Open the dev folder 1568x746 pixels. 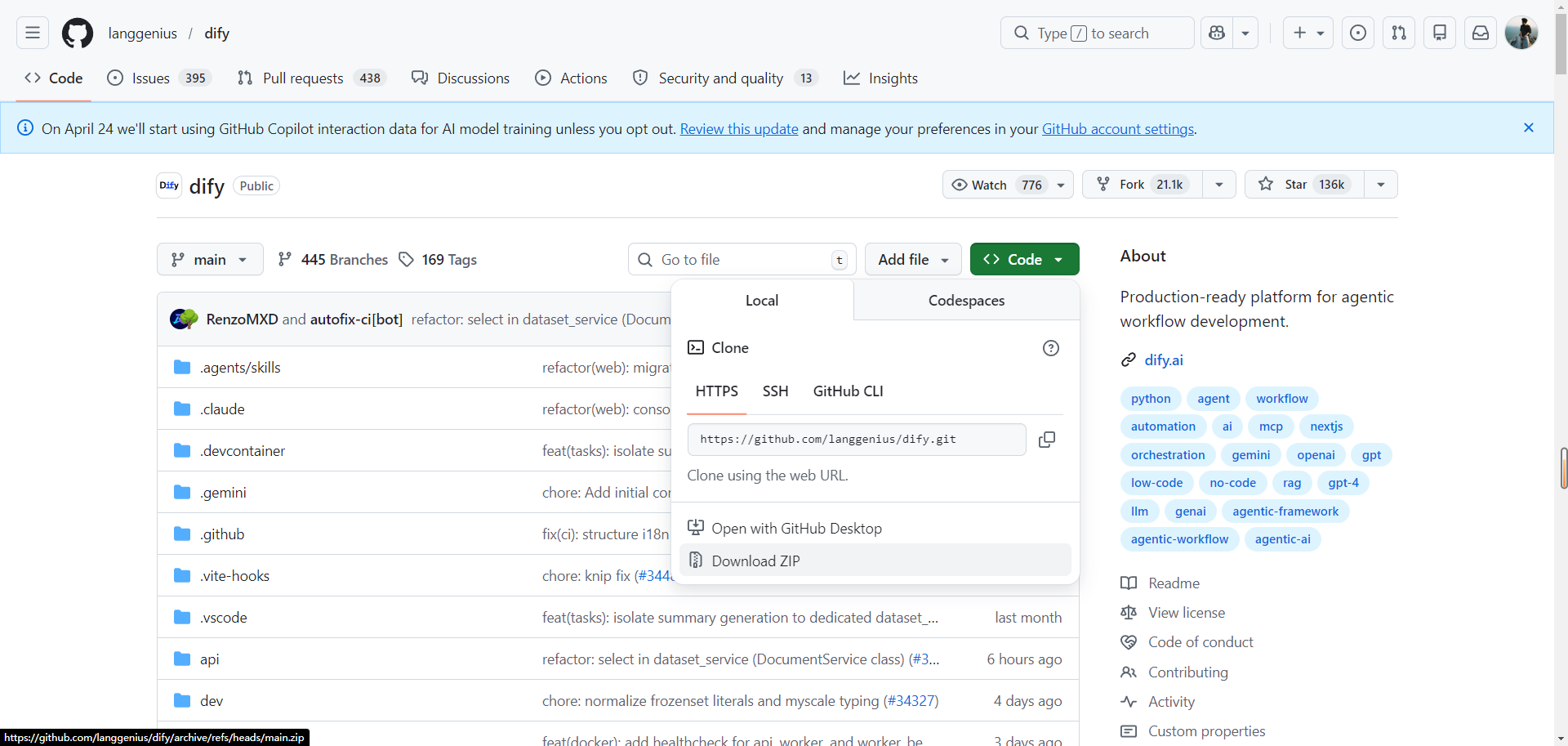tap(212, 701)
